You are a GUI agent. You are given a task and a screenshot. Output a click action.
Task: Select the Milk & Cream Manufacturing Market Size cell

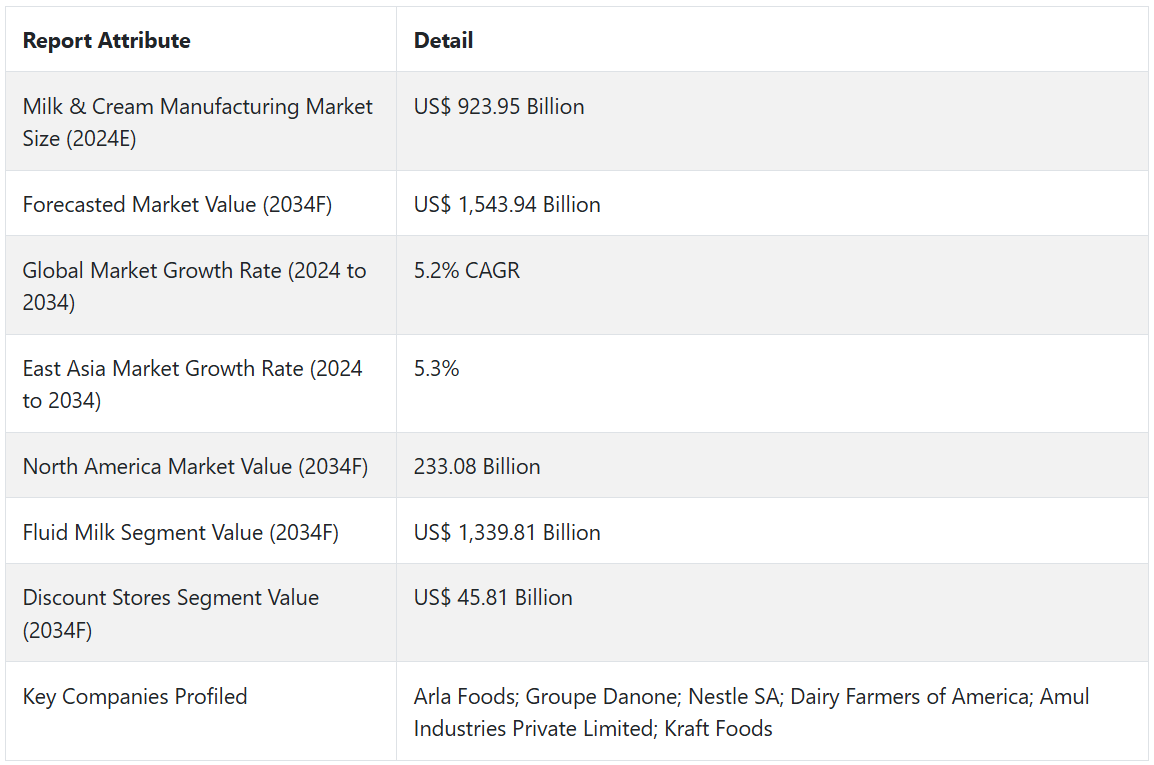click(198, 122)
